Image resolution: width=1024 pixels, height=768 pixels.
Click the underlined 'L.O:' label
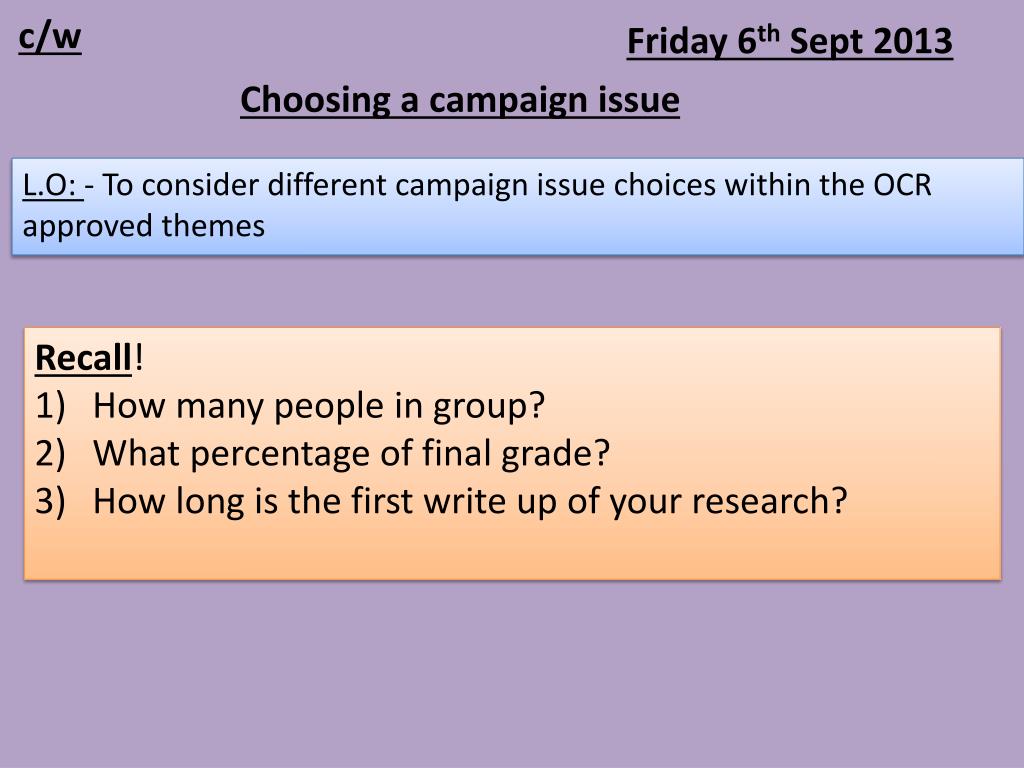pyautogui.click(x=52, y=185)
